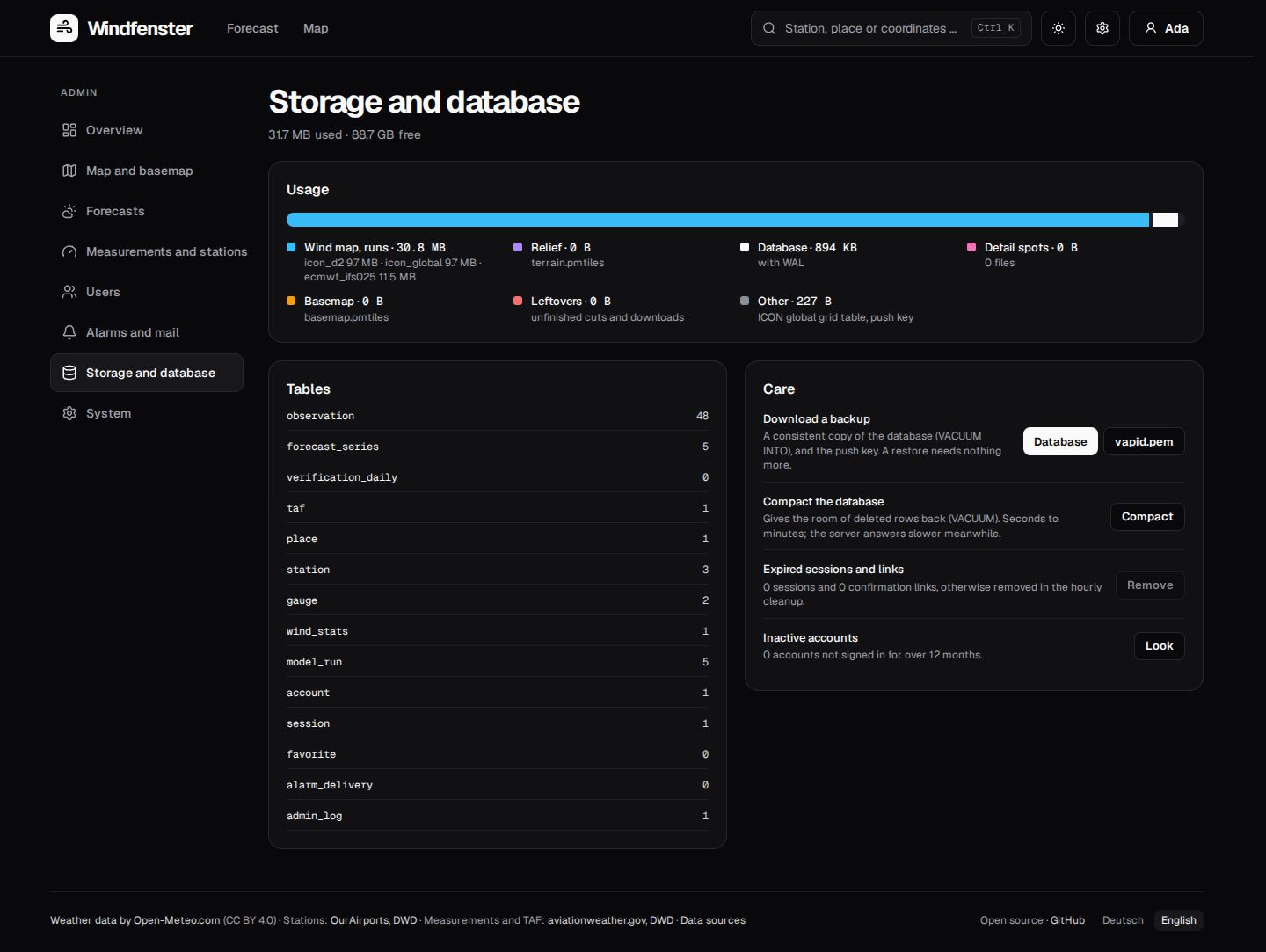Switch language to Deutsch
This screenshot has height=952, width=1266.
(1123, 920)
